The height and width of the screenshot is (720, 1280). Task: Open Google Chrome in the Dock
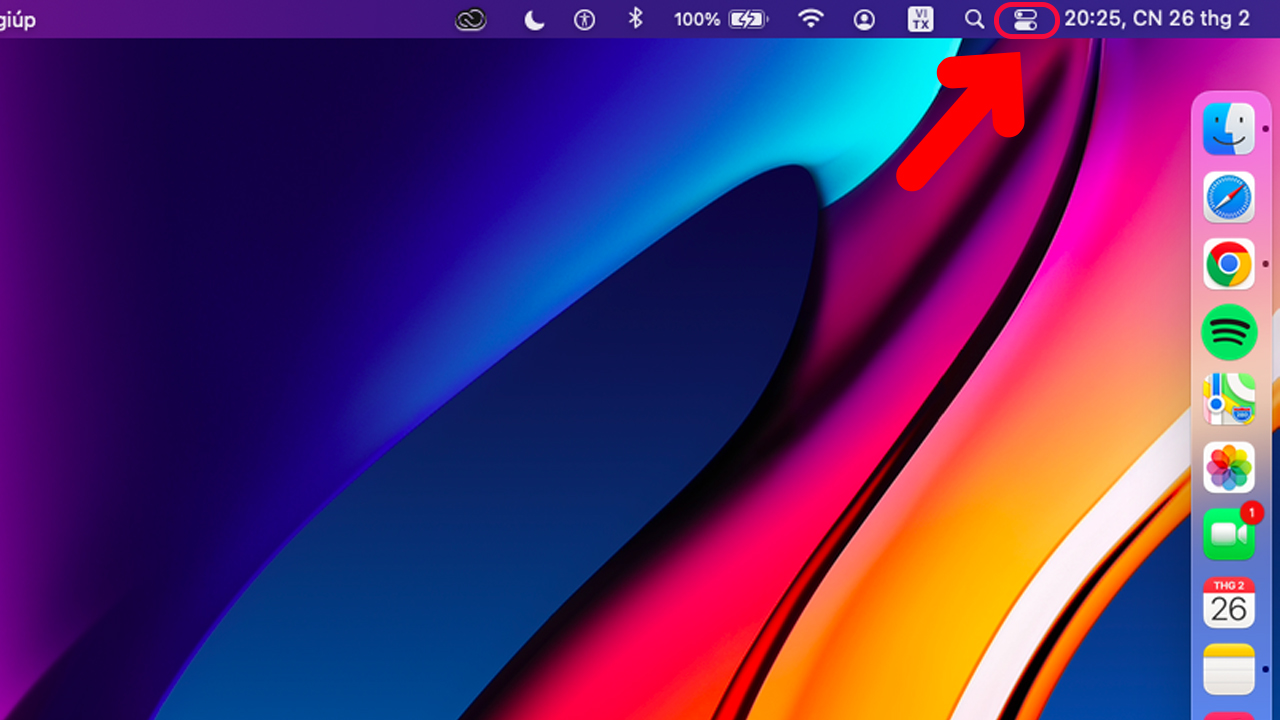click(x=1229, y=264)
